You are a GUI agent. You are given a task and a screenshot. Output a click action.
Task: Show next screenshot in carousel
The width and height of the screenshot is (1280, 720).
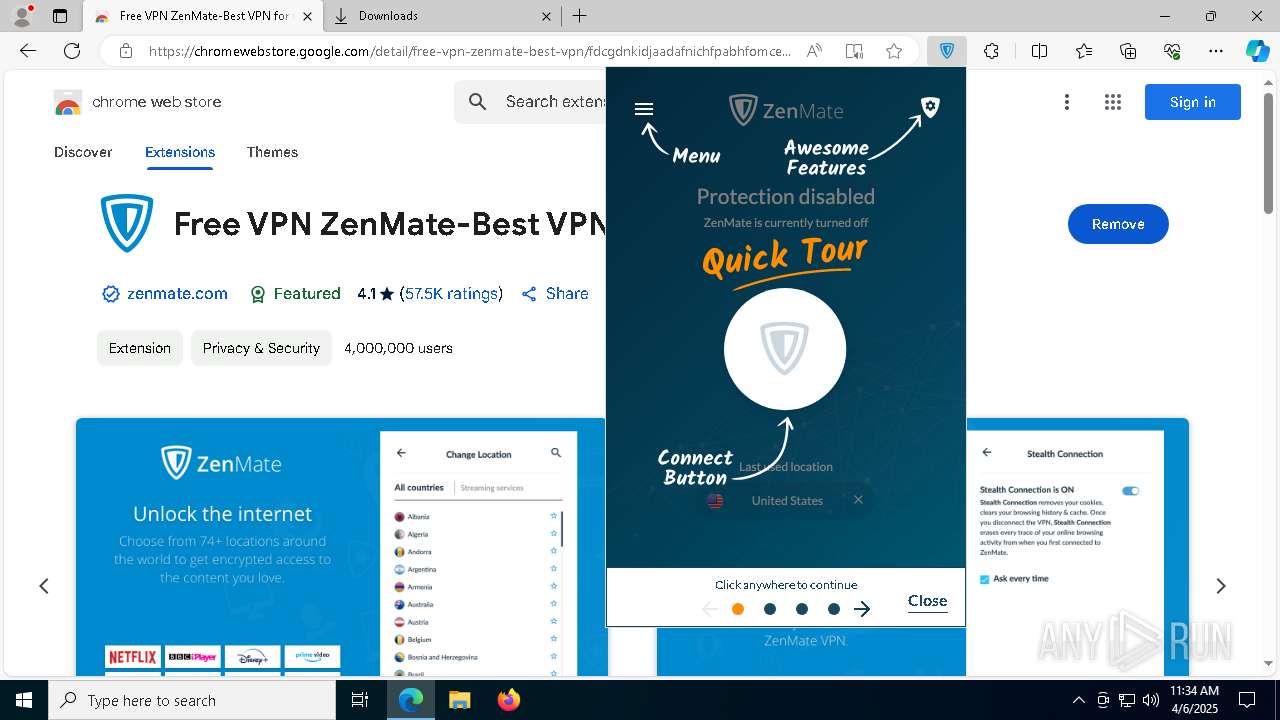(1221, 586)
